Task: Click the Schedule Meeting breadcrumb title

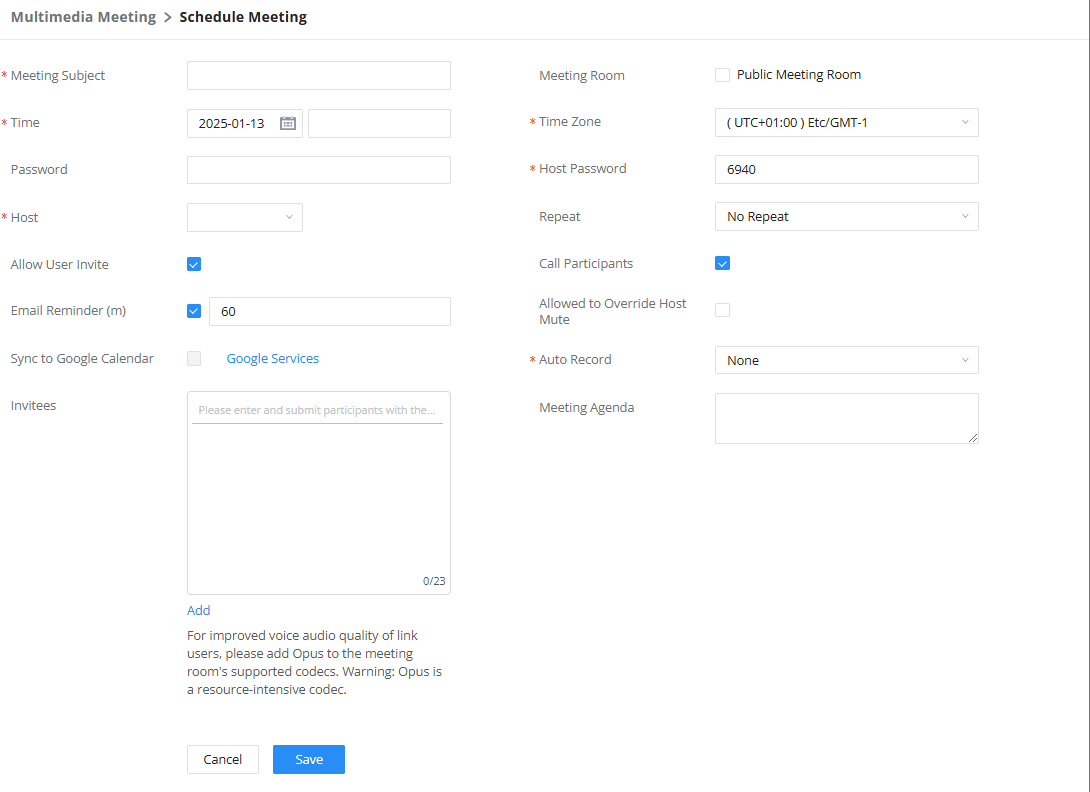Action: click(x=243, y=17)
